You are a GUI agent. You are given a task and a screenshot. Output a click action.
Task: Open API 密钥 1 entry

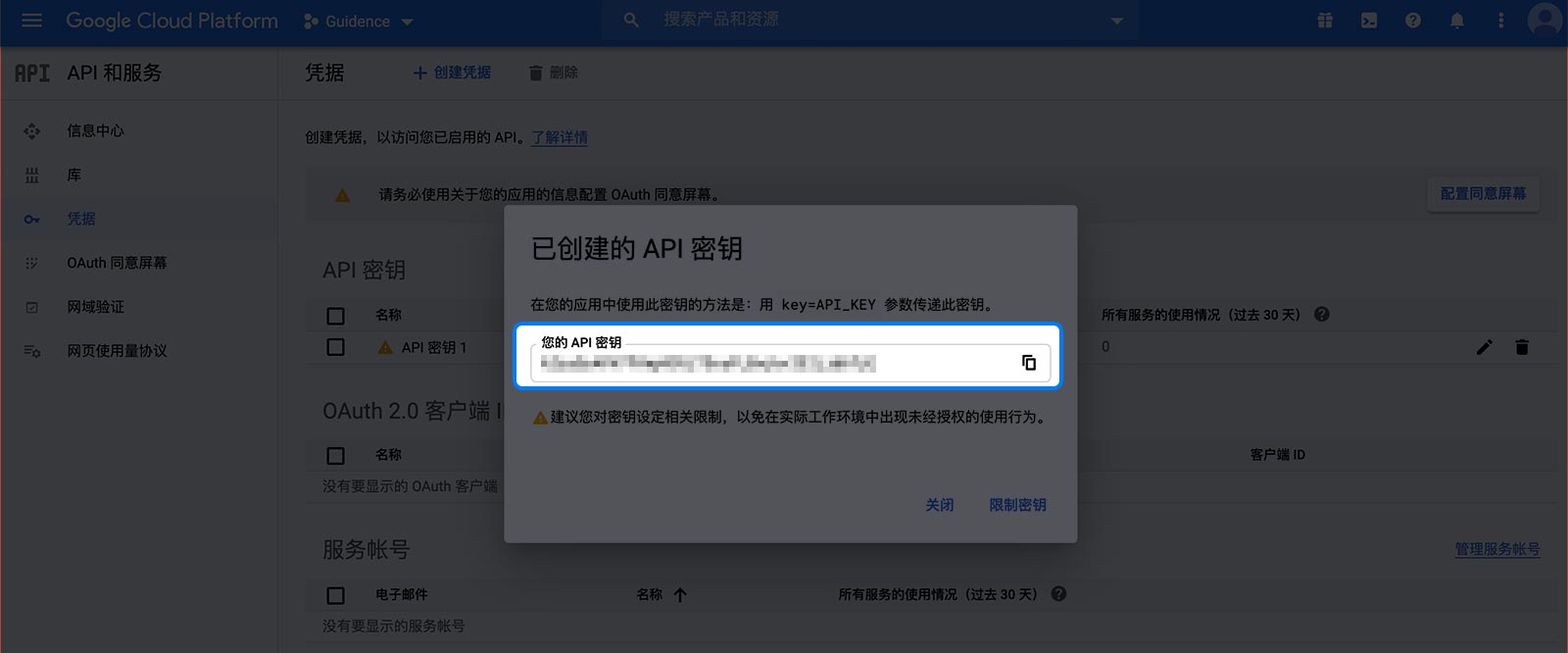pos(434,347)
